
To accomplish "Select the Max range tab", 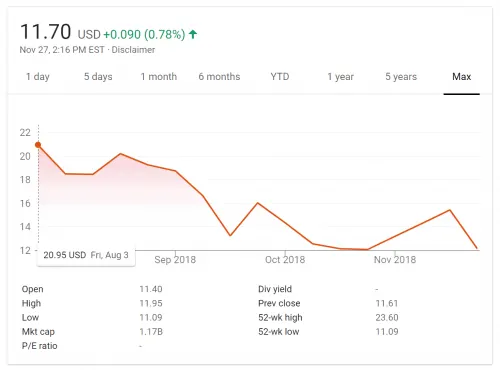I will (462, 77).
